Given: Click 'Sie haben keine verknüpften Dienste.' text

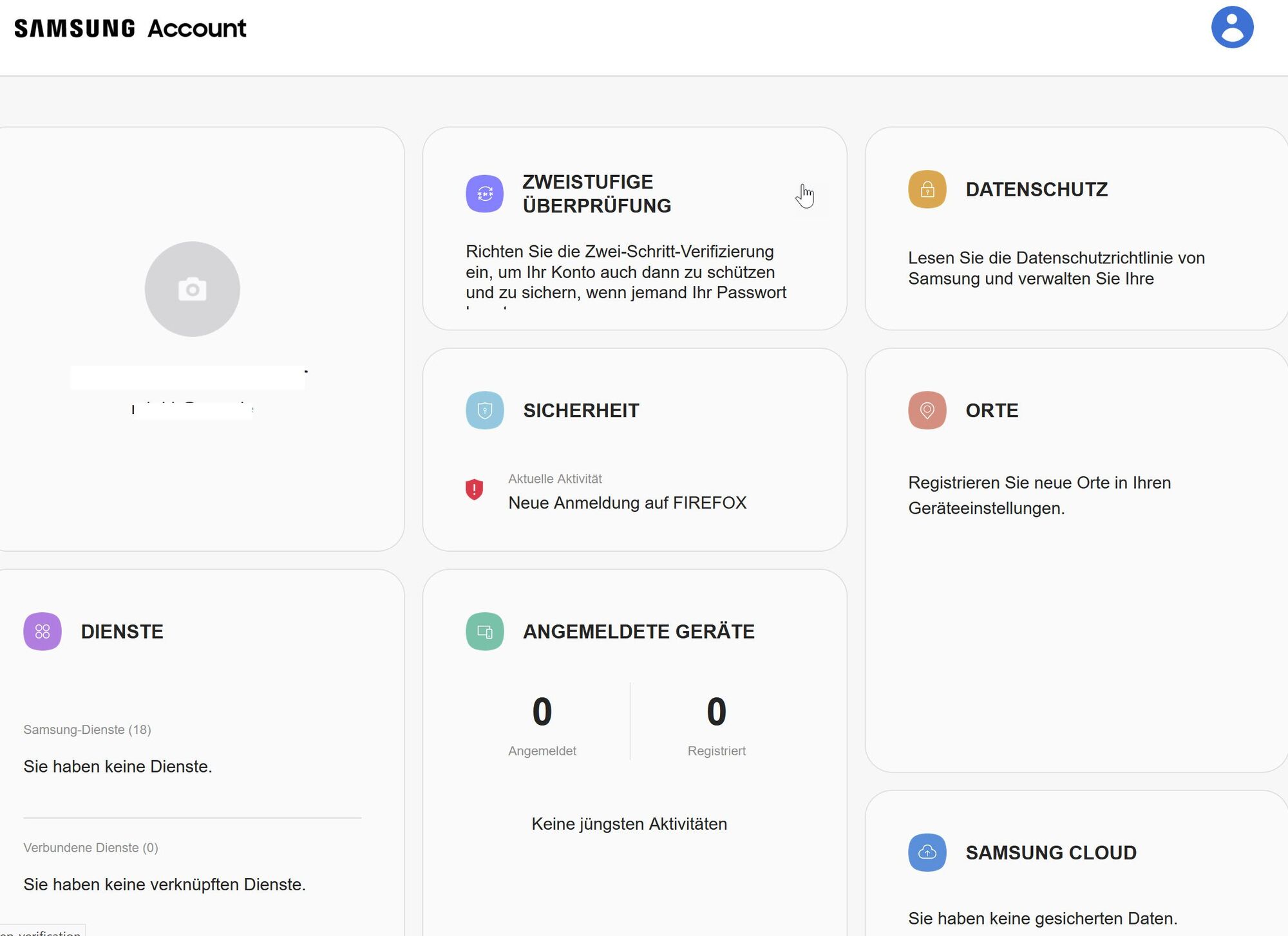Looking at the screenshot, I should [164, 885].
